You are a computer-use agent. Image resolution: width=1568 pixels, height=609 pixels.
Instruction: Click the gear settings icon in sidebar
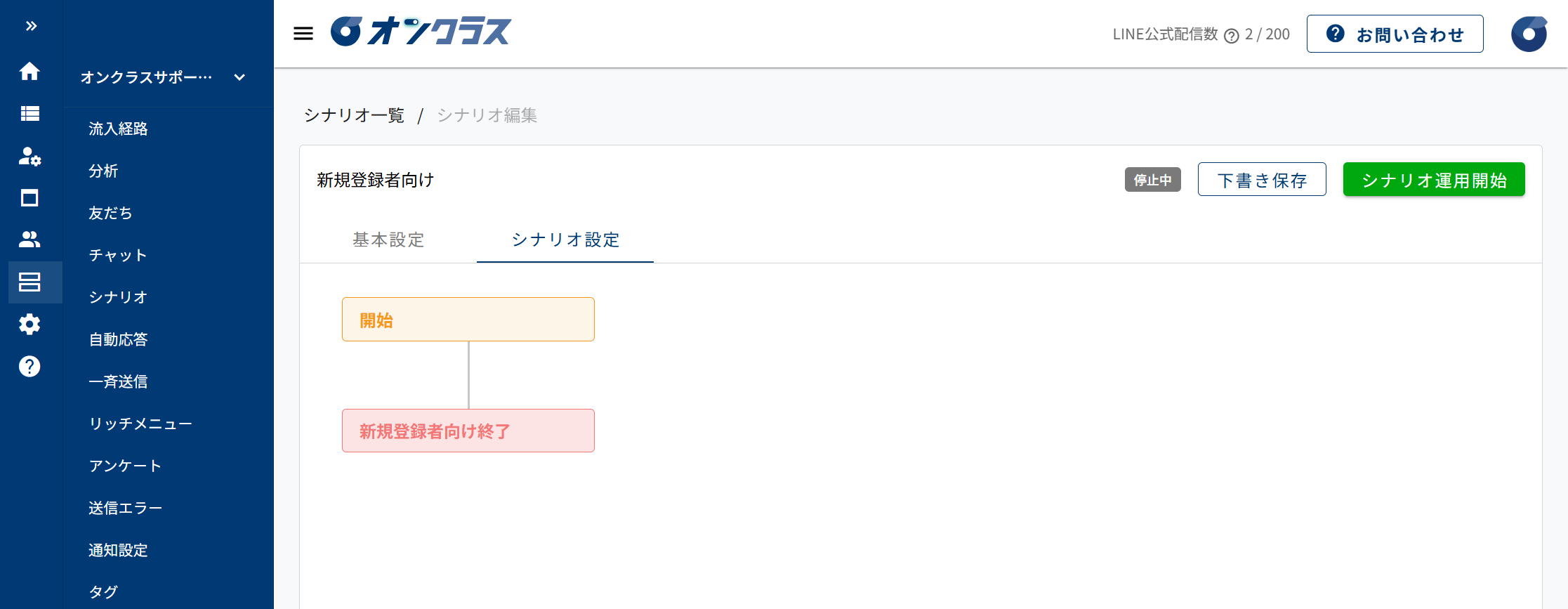pyautogui.click(x=29, y=324)
